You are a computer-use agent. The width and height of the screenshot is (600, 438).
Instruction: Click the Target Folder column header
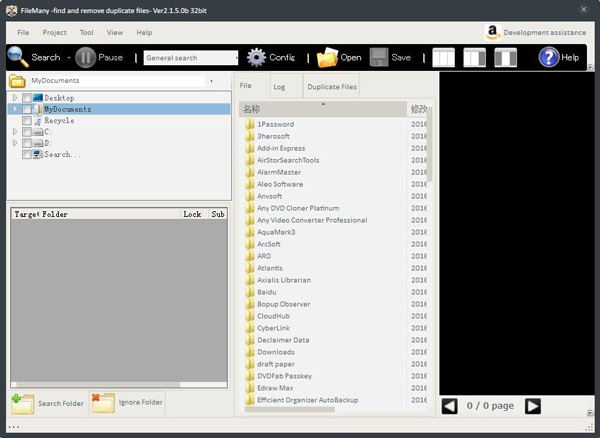click(x=96, y=214)
